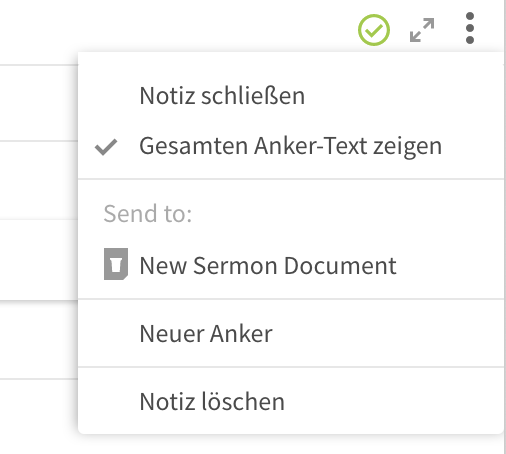Screen dimensions: 506x454
Task: Collapse the note options dropdown menu
Action: point(470,28)
